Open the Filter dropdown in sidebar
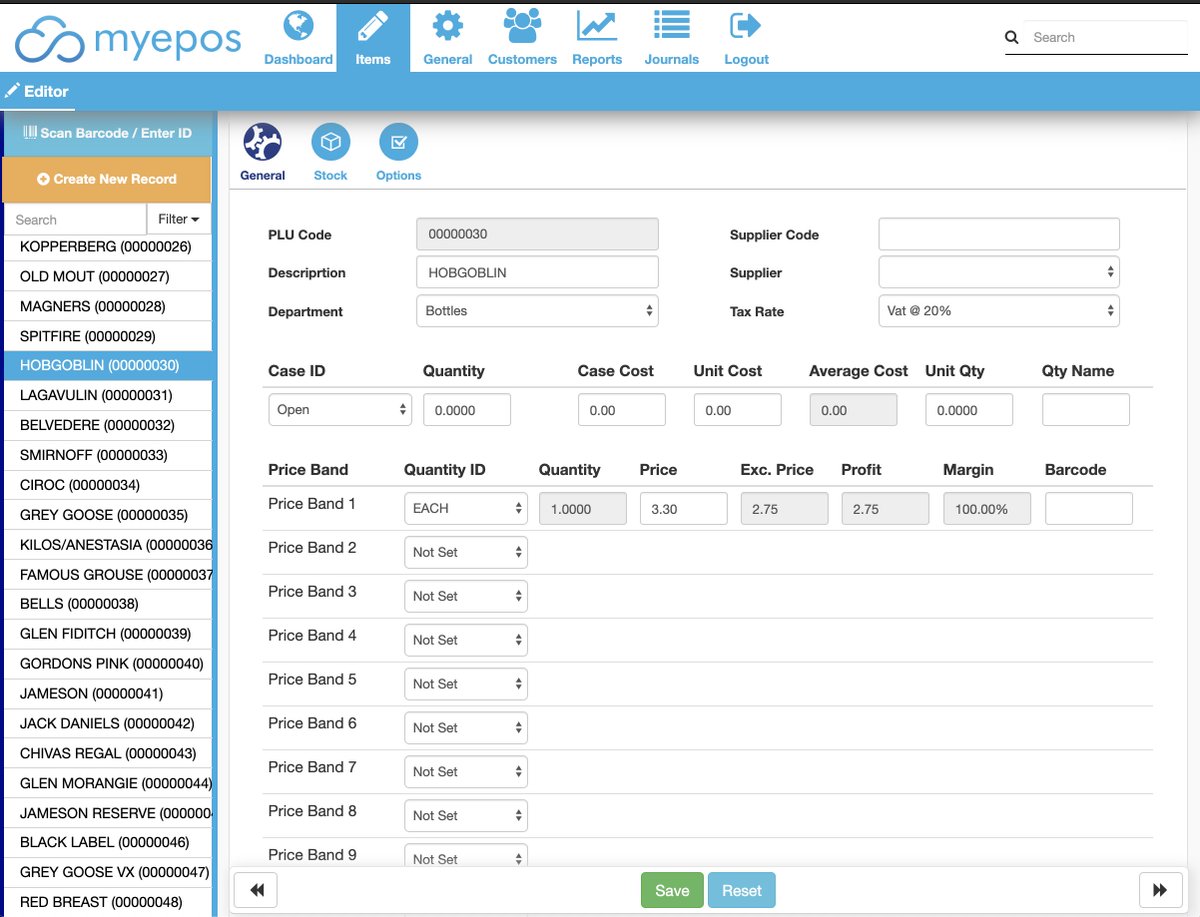1200x917 pixels. click(x=179, y=219)
